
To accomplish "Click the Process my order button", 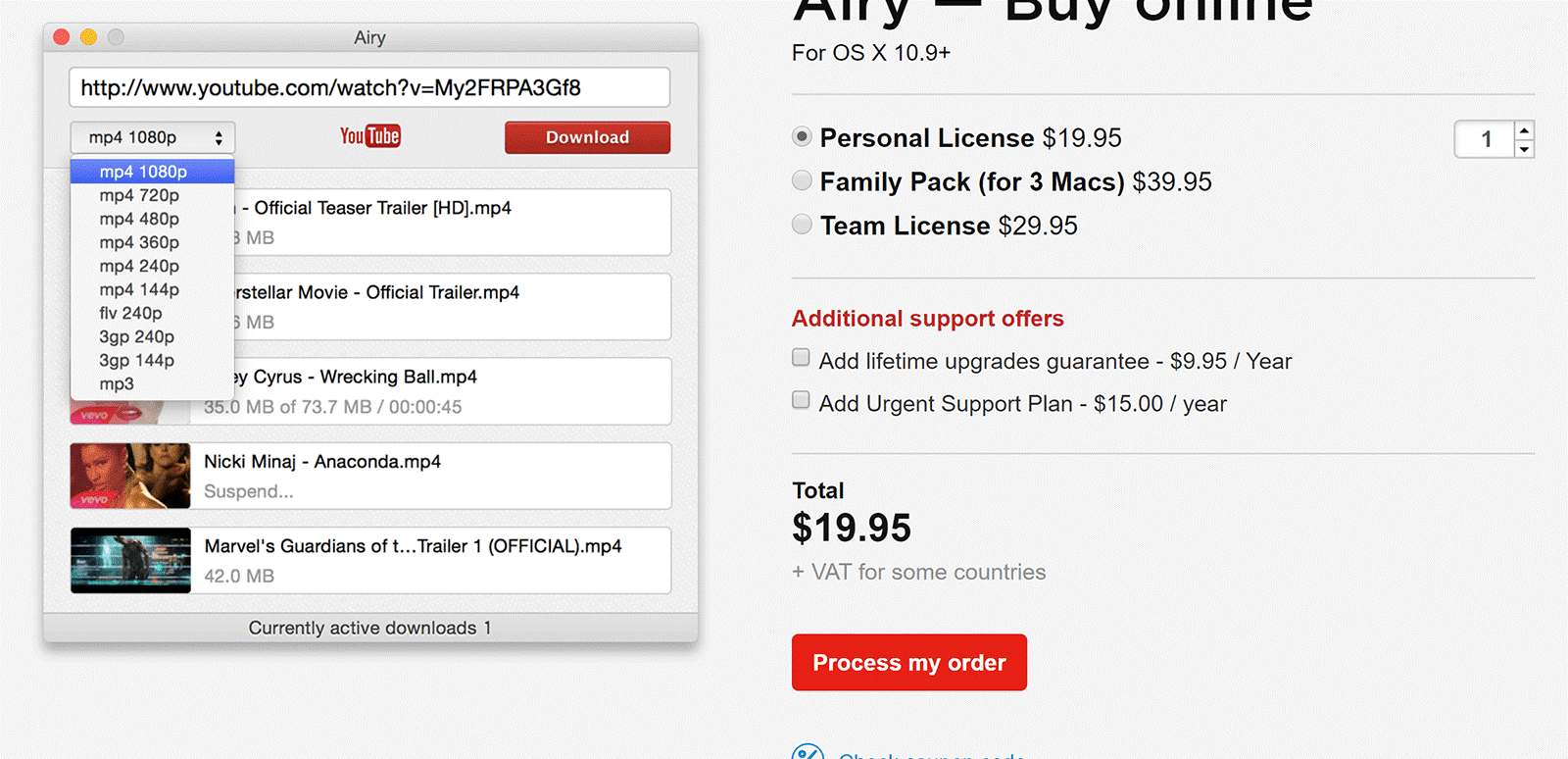I will coord(908,662).
